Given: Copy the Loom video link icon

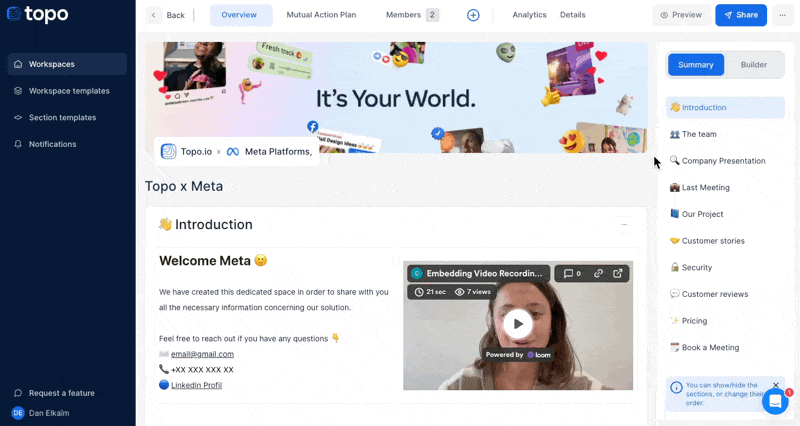Looking at the screenshot, I should click(598, 273).
